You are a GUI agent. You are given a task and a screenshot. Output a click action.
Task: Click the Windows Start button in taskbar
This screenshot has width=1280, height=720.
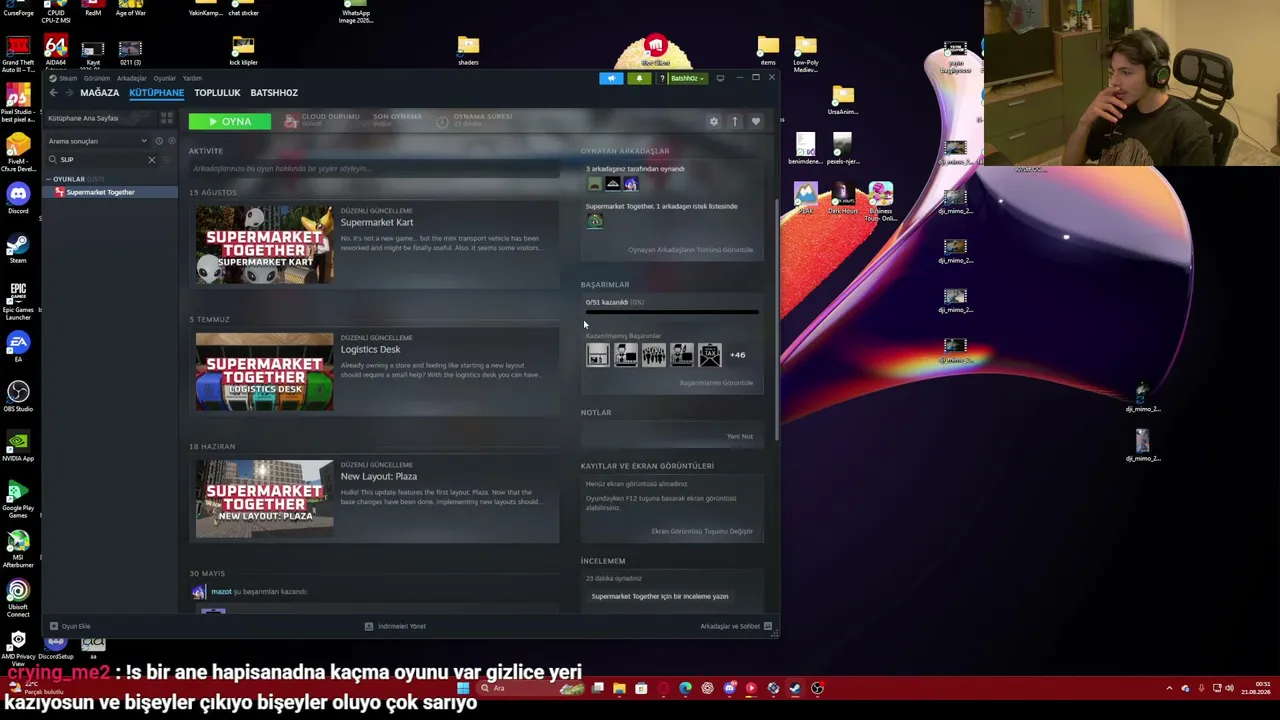(x=463, y=688)
